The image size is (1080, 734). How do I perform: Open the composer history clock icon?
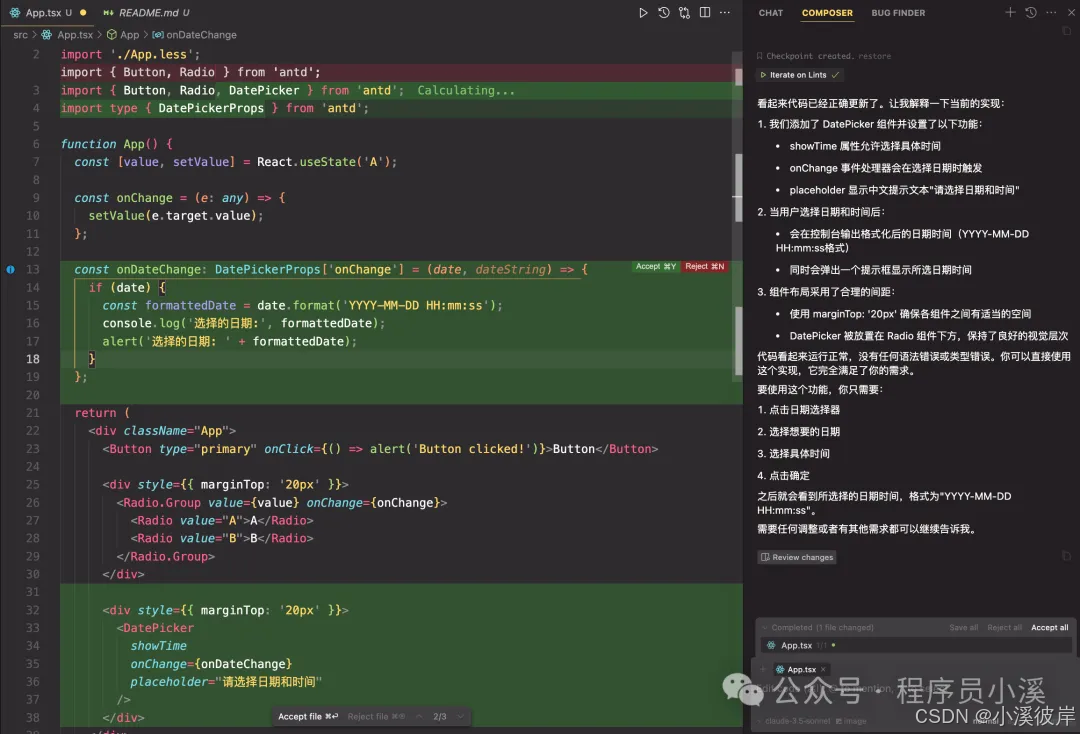tap(1030, 12)
